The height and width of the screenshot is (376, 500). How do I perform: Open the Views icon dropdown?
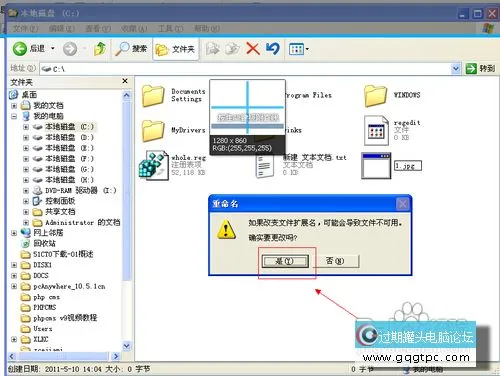299,49
